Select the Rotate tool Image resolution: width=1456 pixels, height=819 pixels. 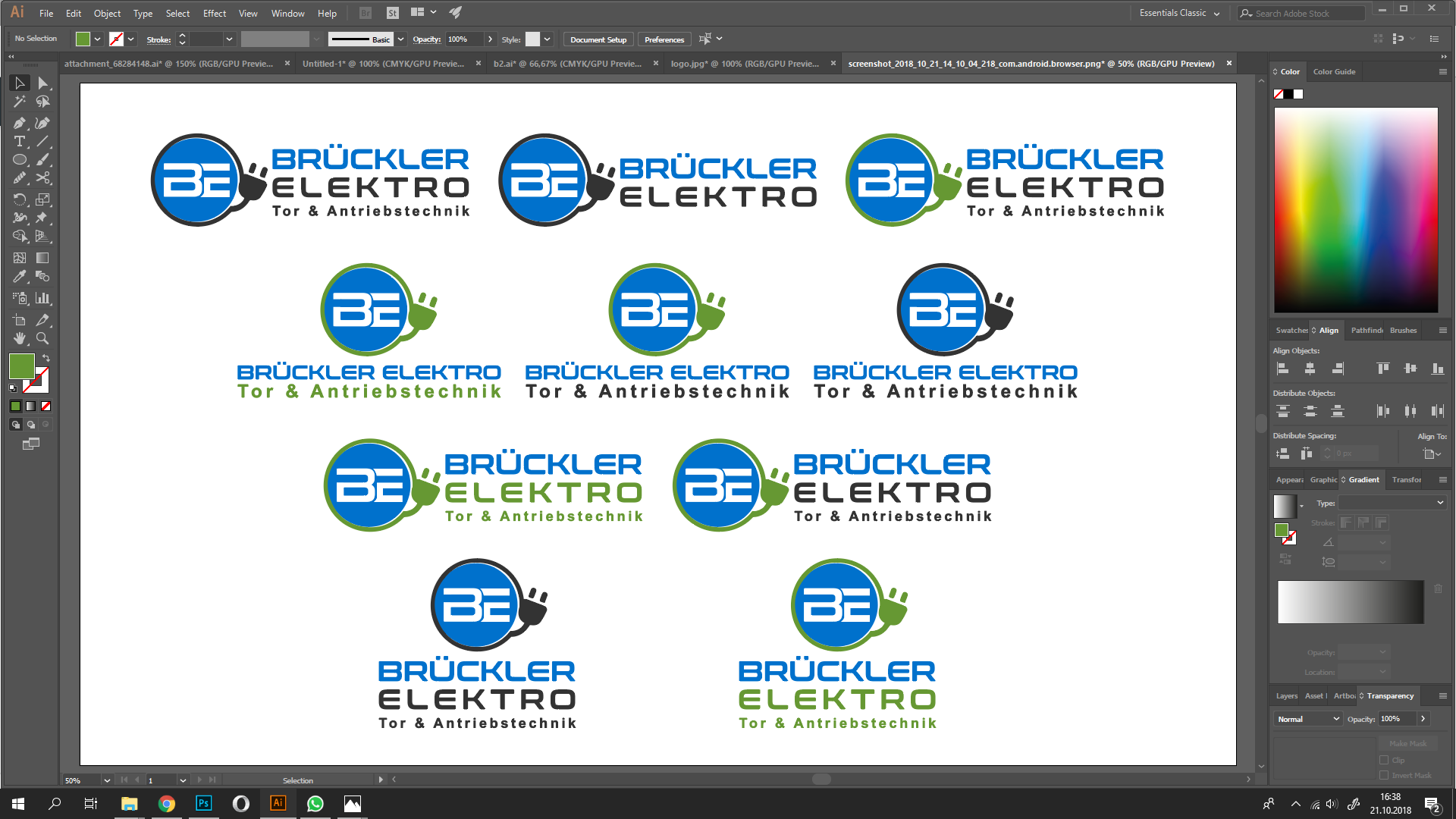point(20,199)
